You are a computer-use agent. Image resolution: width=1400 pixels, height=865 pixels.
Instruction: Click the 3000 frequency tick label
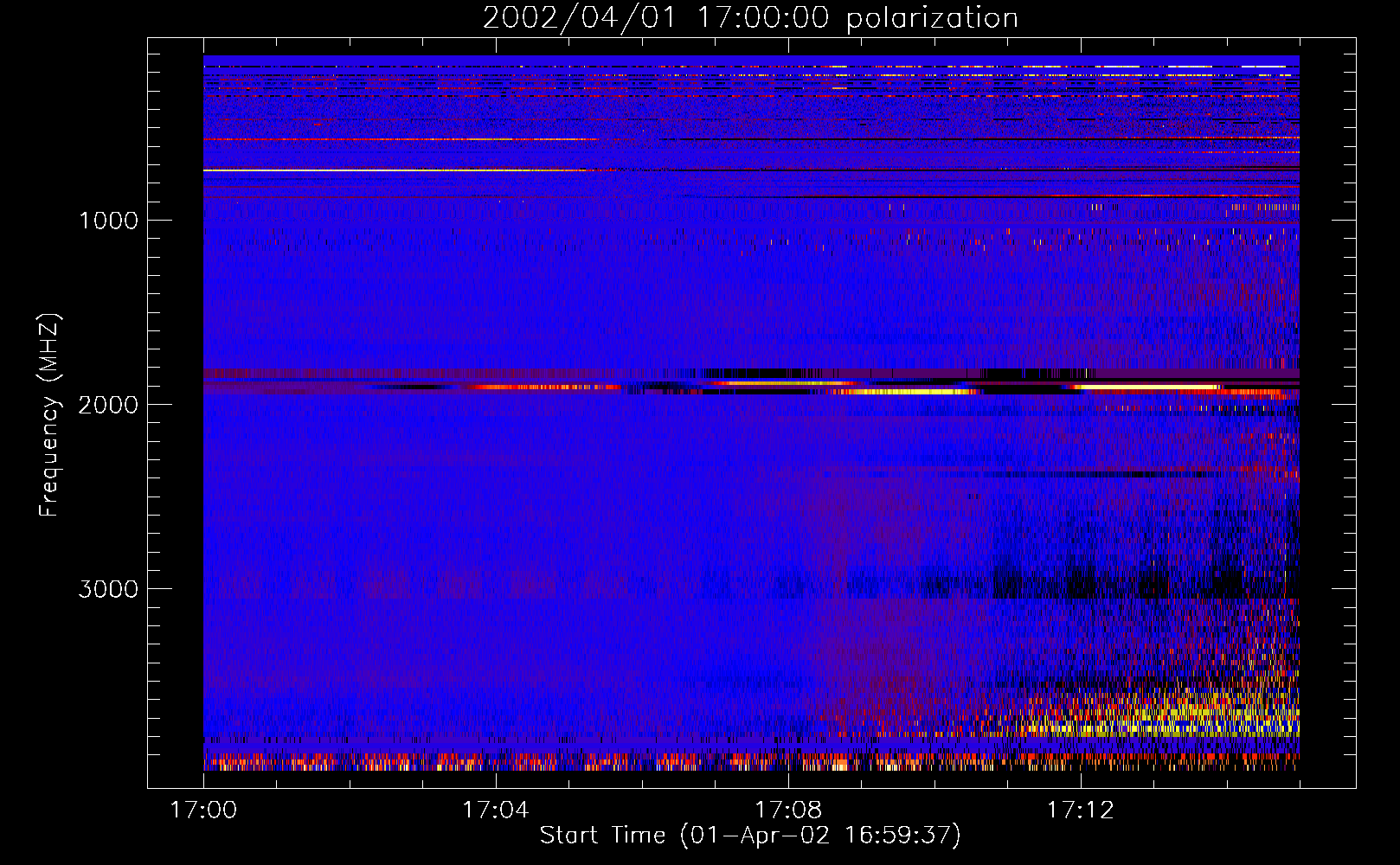(x=108, y=589)
